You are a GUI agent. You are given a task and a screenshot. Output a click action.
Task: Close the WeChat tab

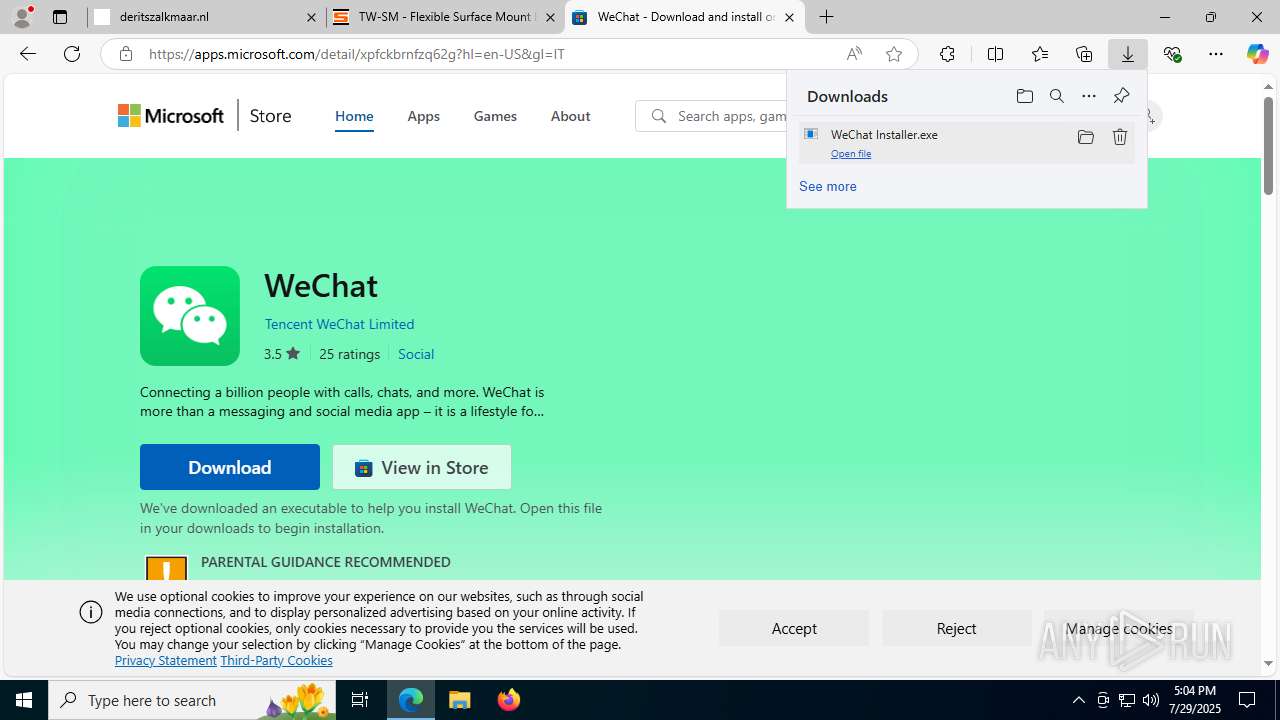pos(789,17)
